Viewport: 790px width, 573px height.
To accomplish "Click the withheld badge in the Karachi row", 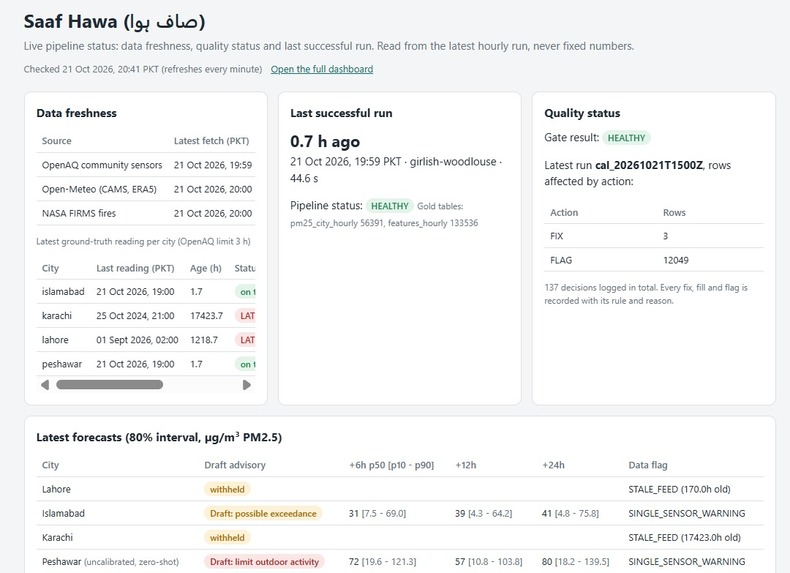I will click(227, 538).
